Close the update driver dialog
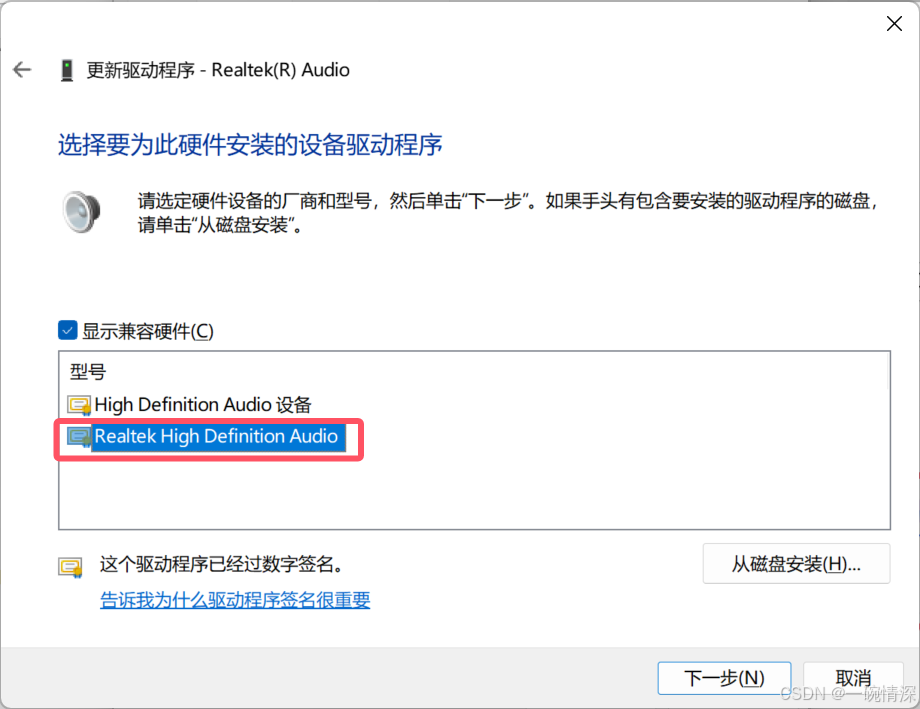The image size is (920, 709). [894, 23]
